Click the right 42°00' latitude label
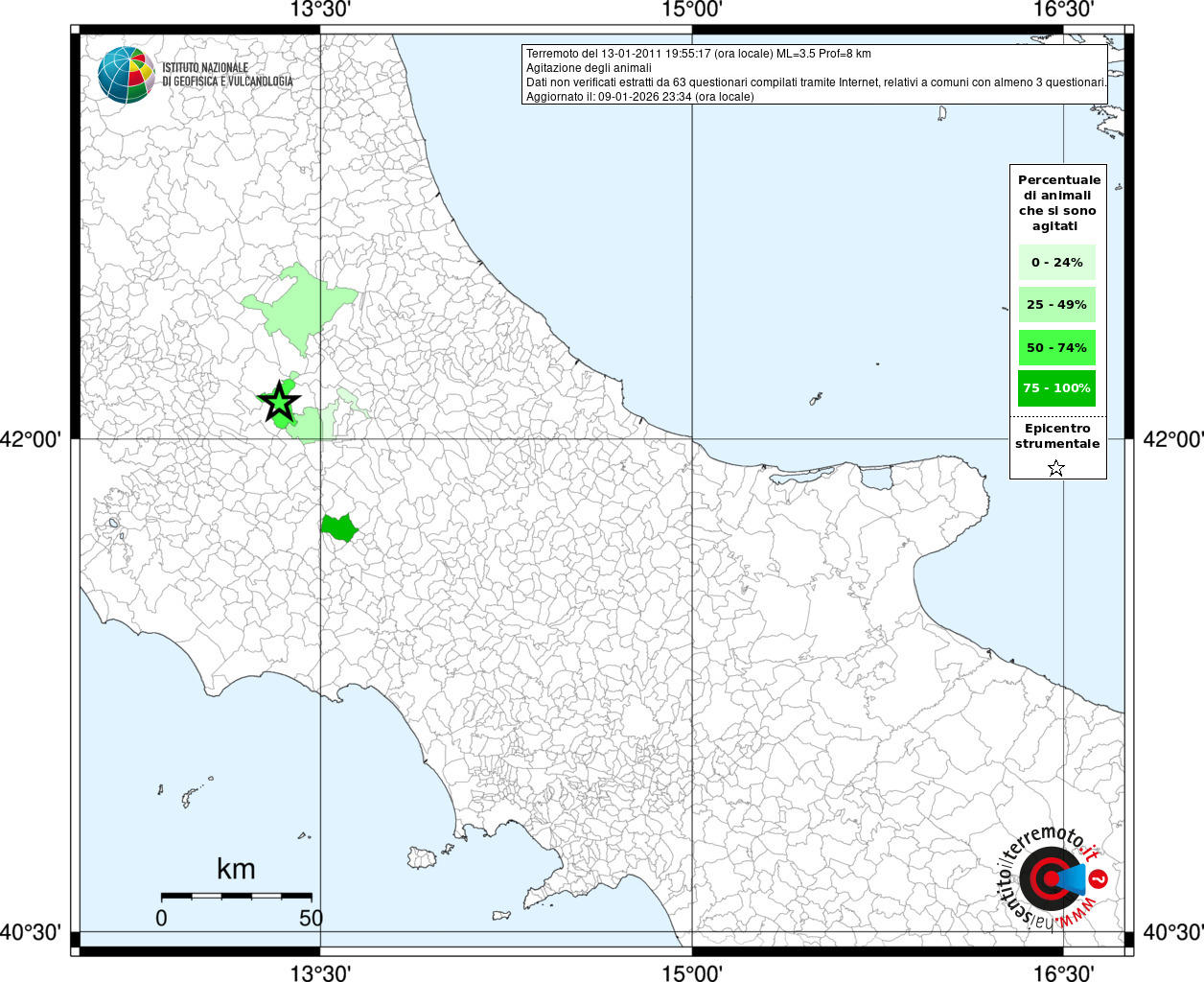Image resolution: width=1204 pixels, height=982 pixels. (1174, 439)
